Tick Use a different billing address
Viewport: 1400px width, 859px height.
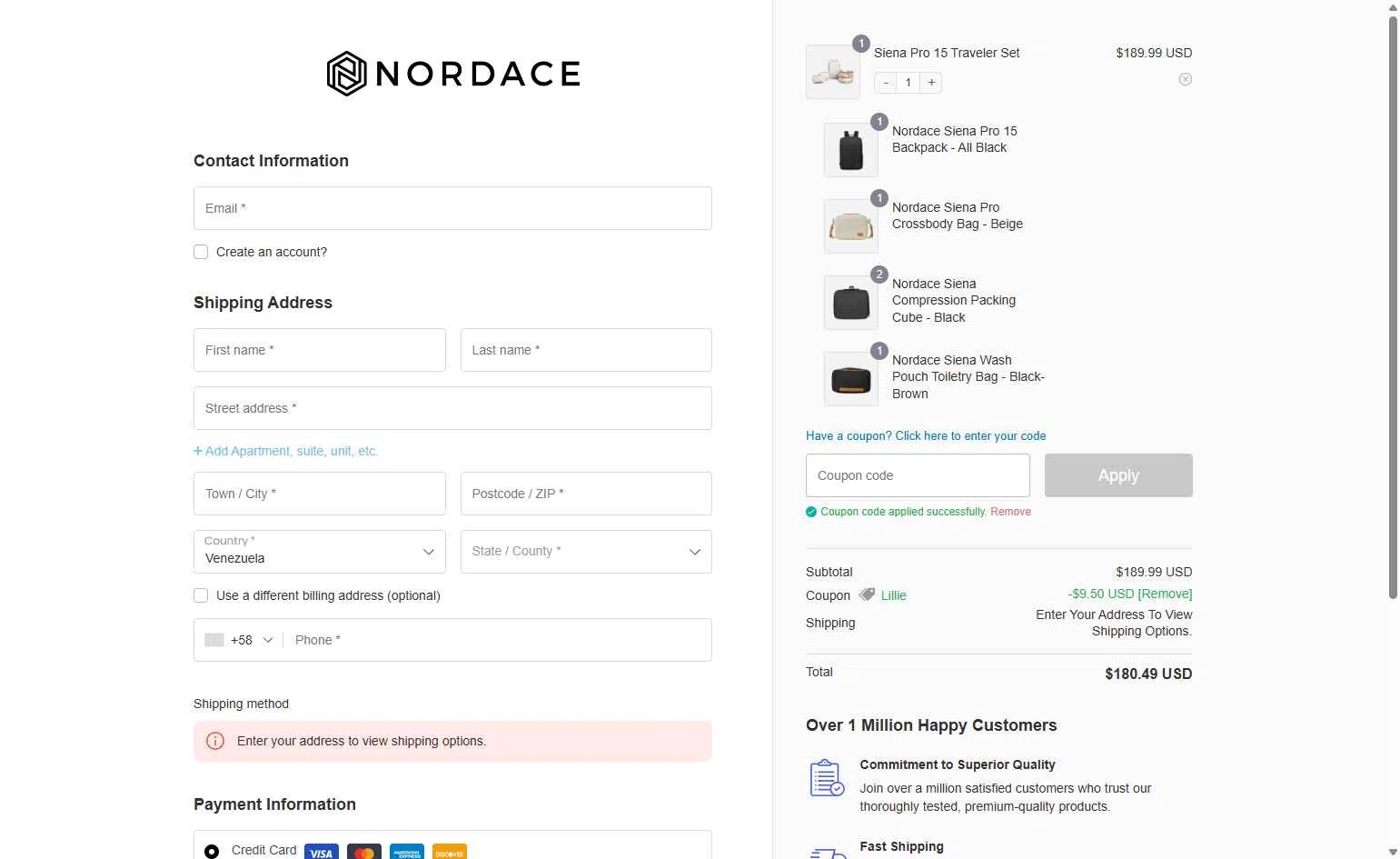[x=201, y=595]
